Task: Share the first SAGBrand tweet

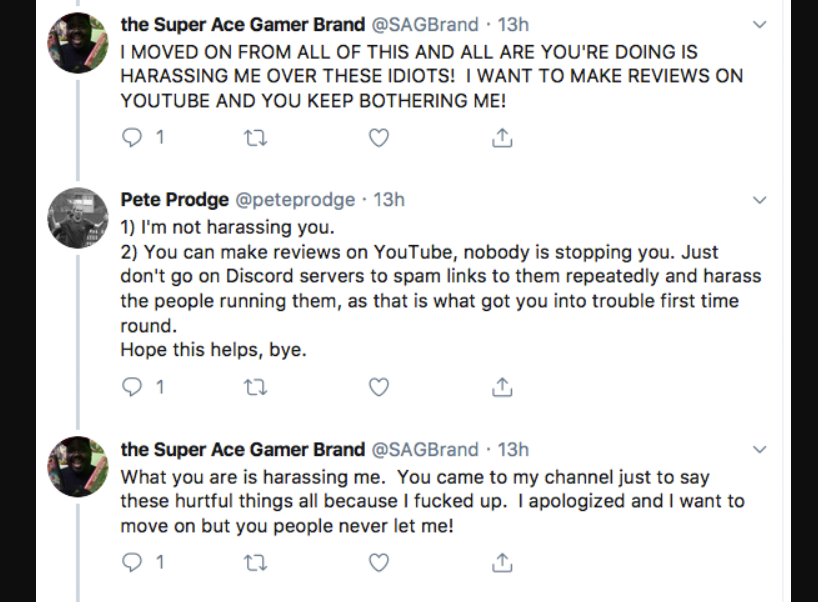Action: coord(502,137)
